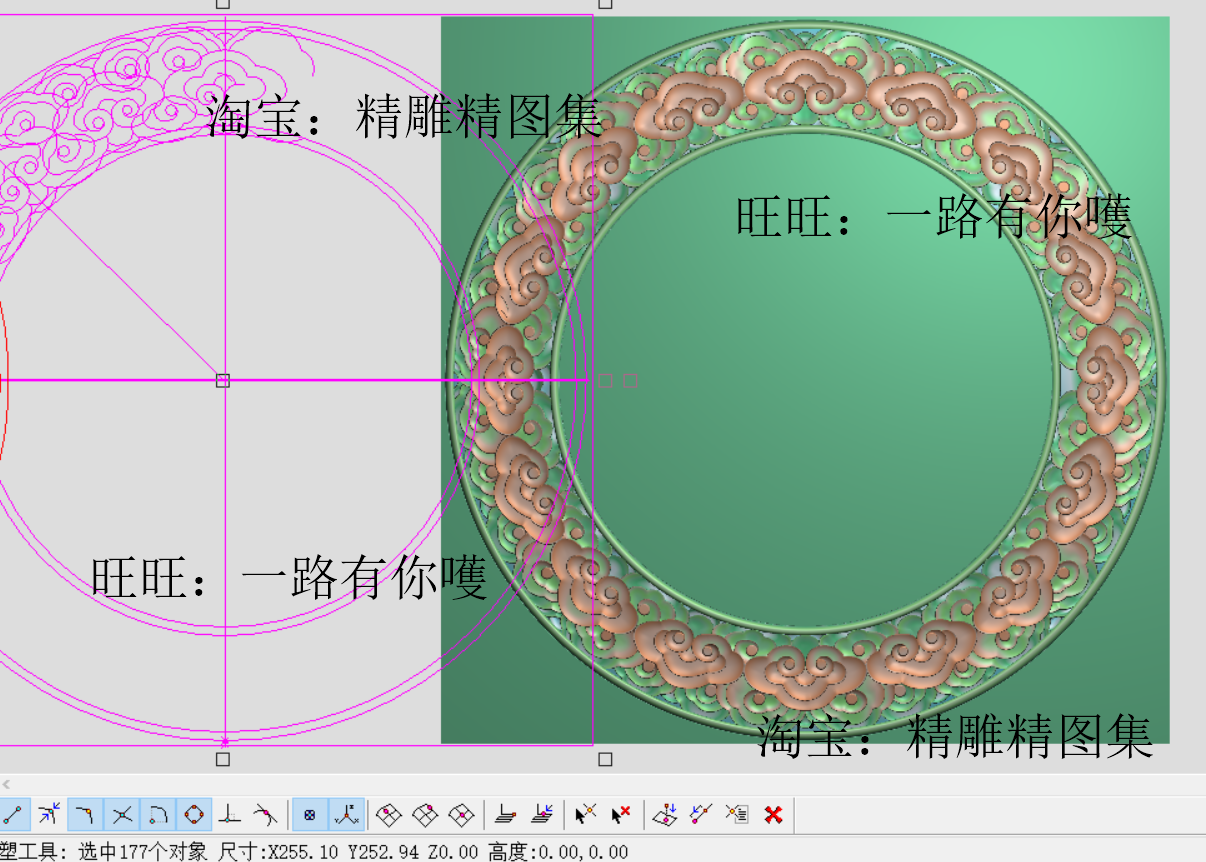
Task: Click the bottom-center selection handle
Action: pyautogui.click(x=223, y=760)
